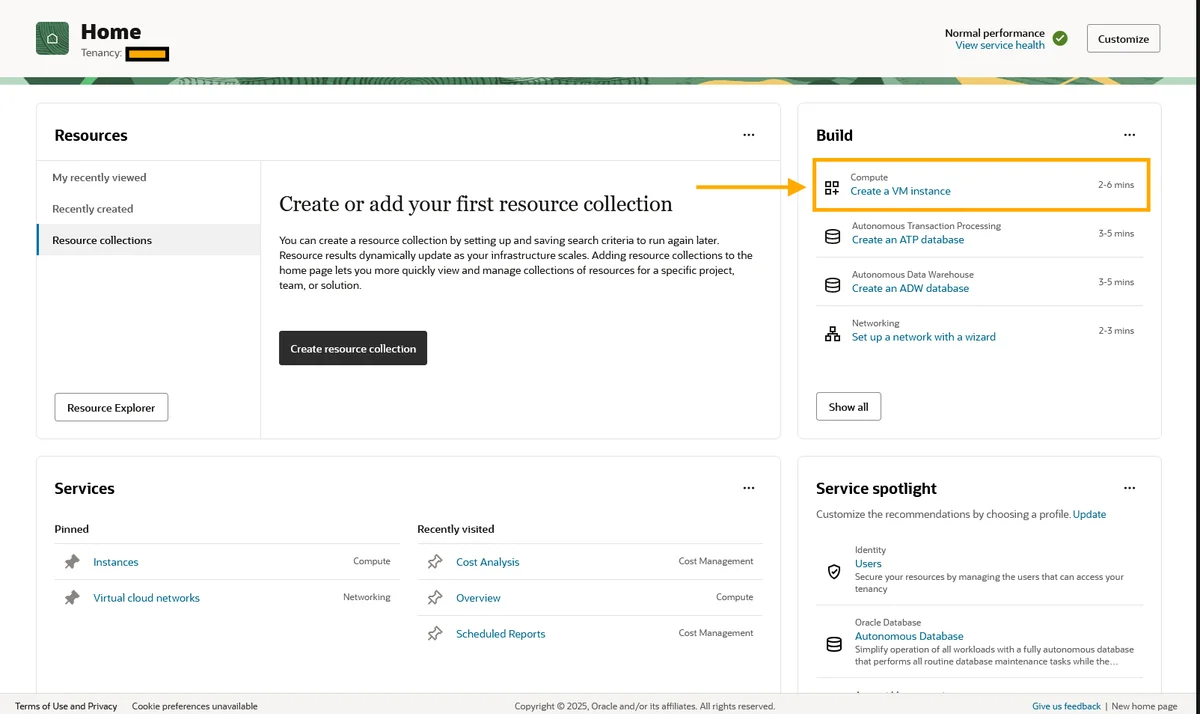Click the 2-6 mins estimate text
The width and height of the screenshot is (1200, 714).
[1116, 185]
